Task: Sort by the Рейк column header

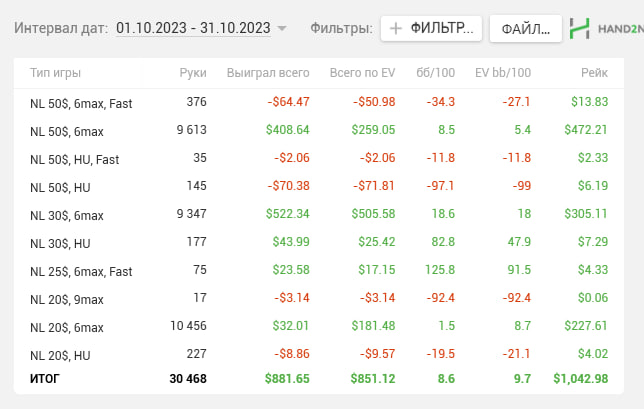Action: 594,73
